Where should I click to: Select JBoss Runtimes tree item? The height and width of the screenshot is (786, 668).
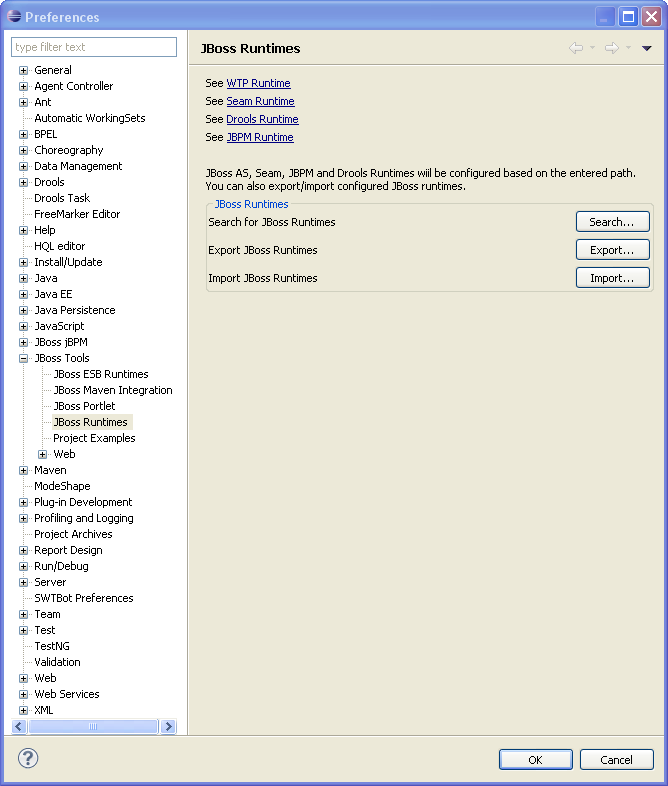pos(91,422)
